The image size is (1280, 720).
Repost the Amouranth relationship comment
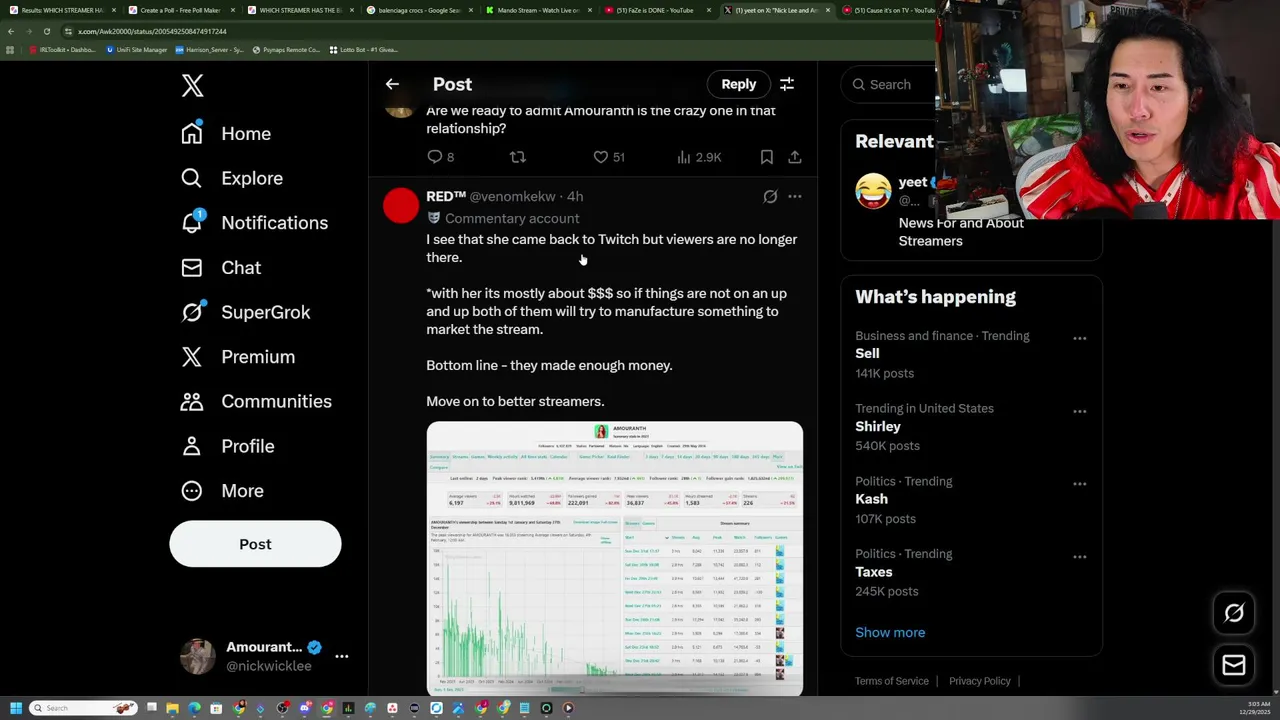click(517, 157)
